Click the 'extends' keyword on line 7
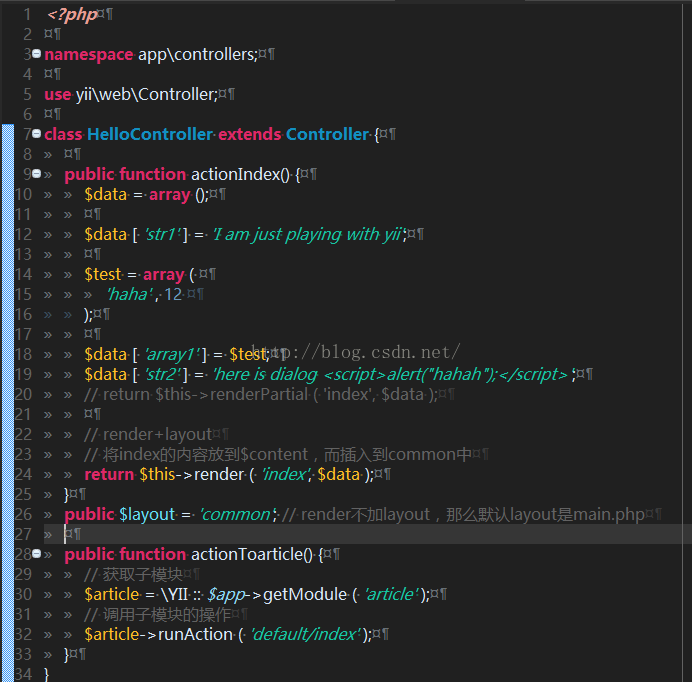Screen dimensions: 692x682 [250, 134]
